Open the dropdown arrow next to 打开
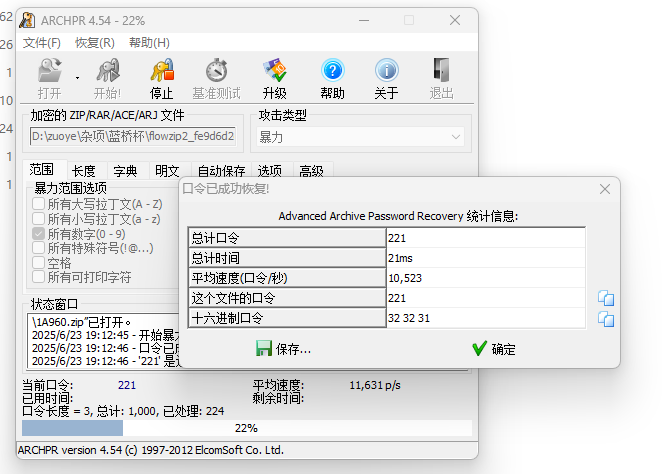662x474 pixels. (77, 78)
